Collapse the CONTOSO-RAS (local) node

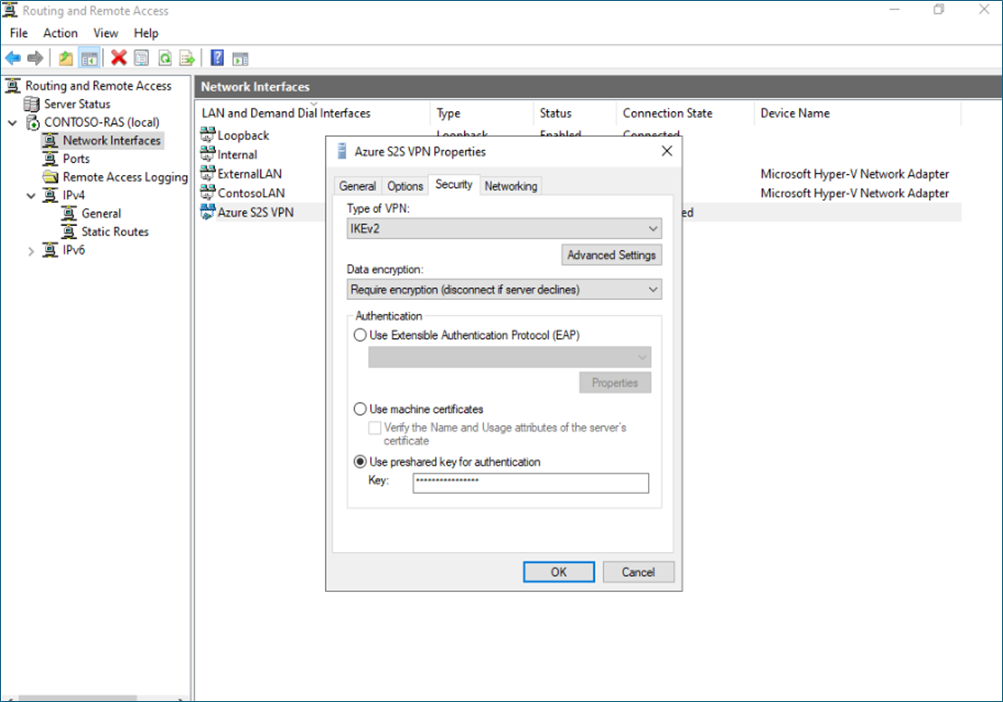pyautogui.click(x=12, y=123)
